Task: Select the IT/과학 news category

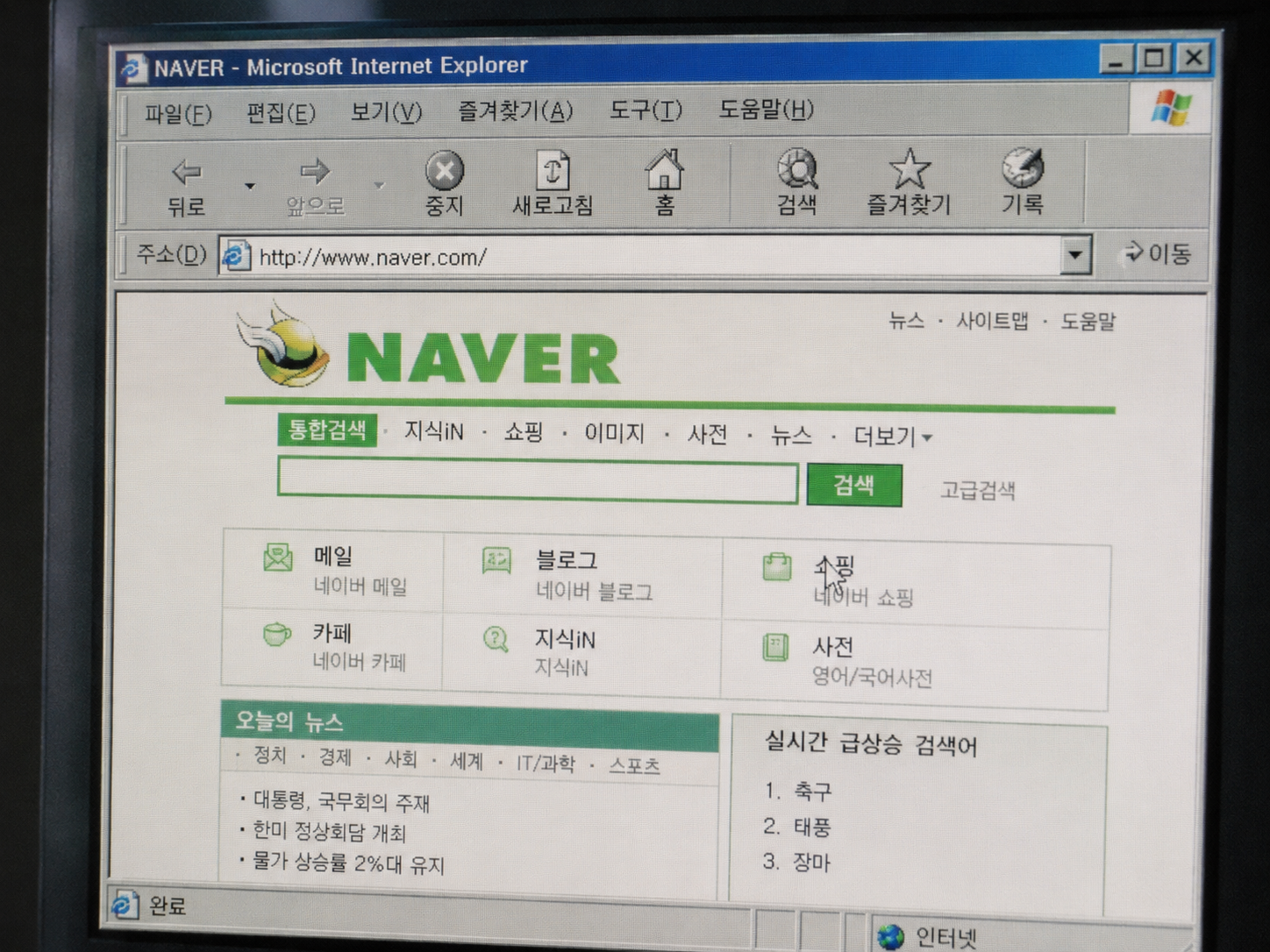Action: click(x=546, y=763)
